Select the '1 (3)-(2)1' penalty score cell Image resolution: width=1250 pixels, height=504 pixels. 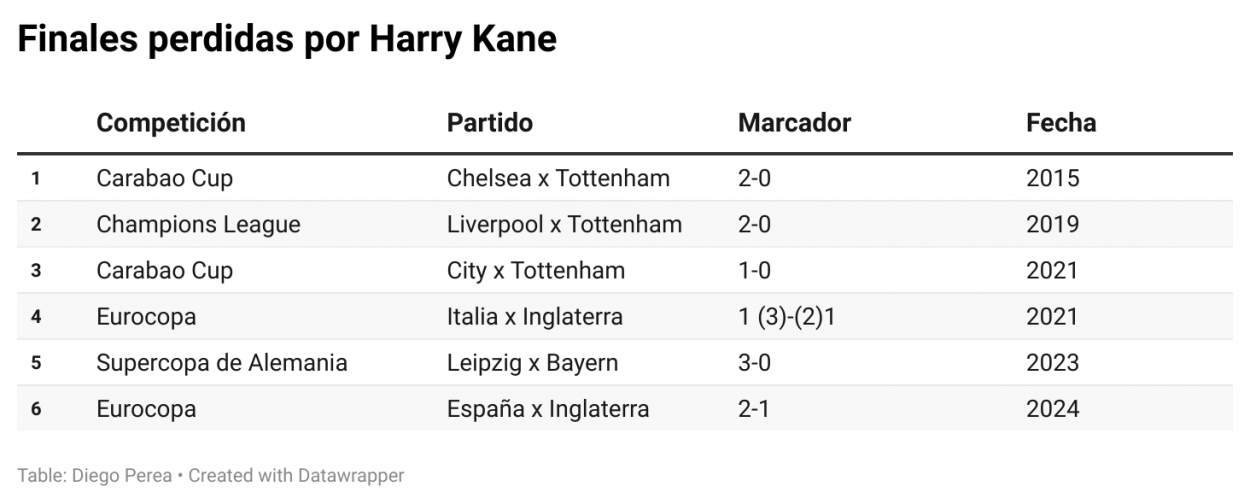[x=786, y=317]
